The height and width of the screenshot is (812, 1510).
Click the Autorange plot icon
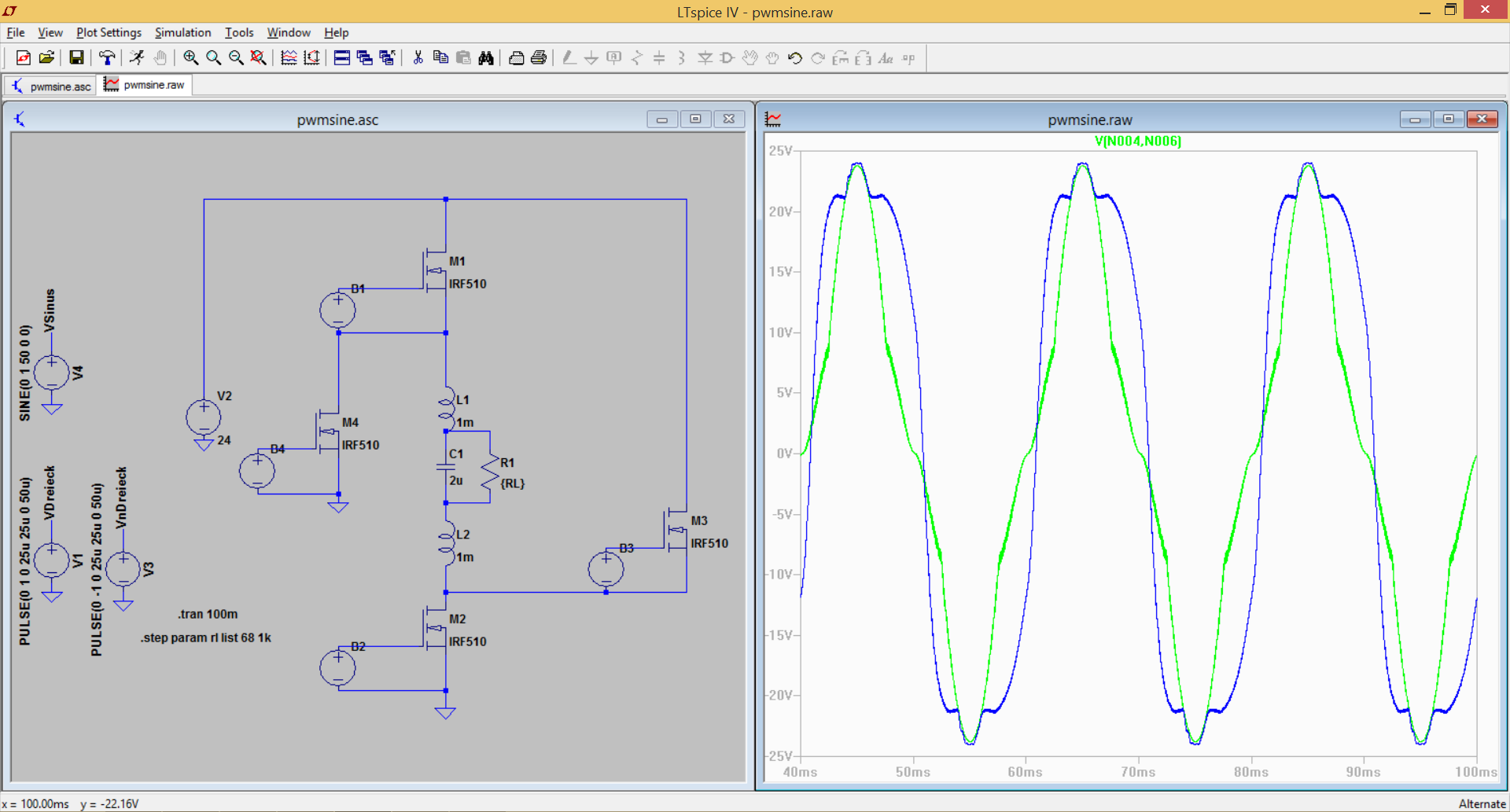(311, 57)
